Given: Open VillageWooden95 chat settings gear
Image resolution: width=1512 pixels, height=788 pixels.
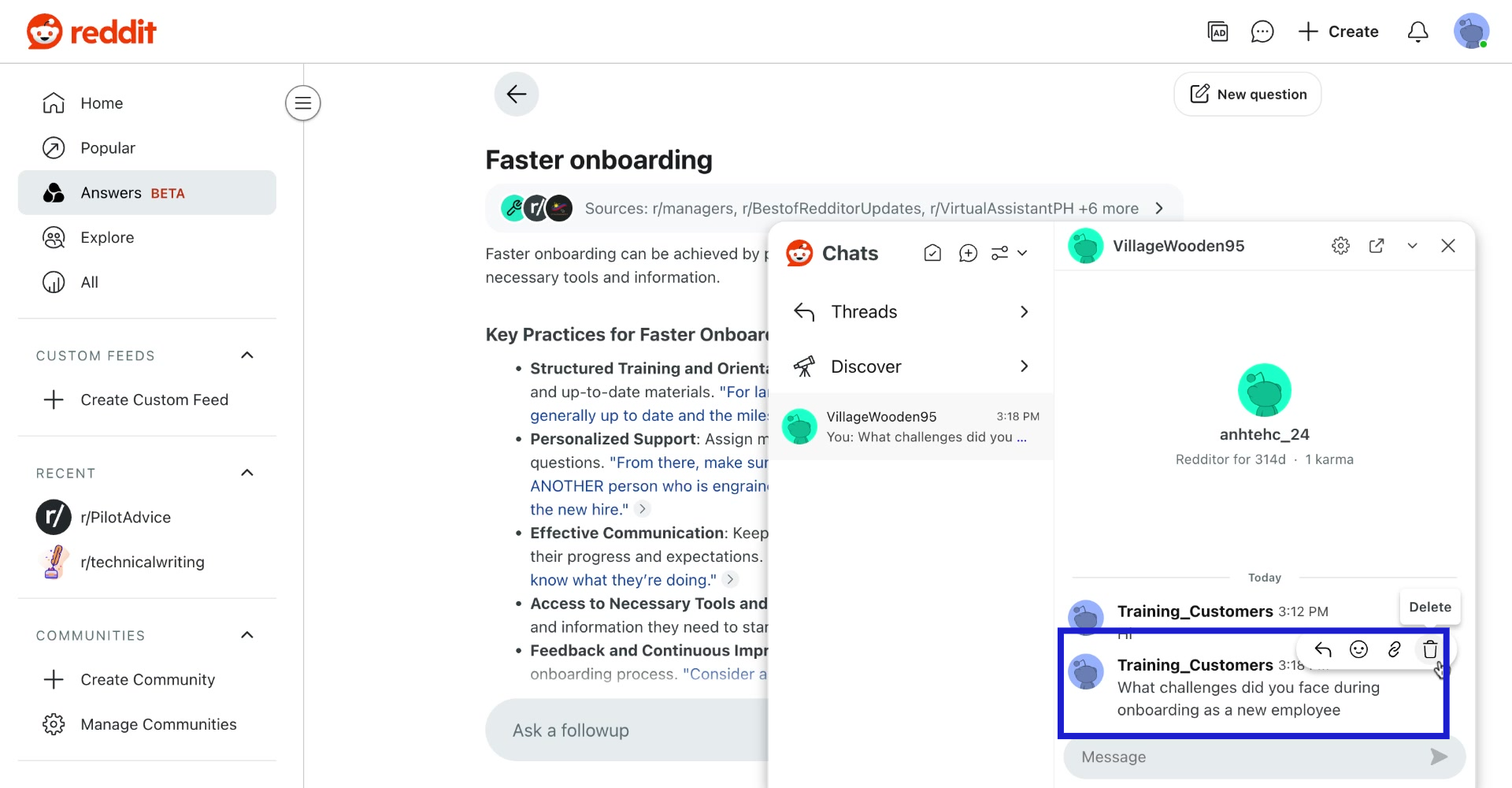Looking at the screenshot, I should pyautogui.click(x=1340, y=245).
